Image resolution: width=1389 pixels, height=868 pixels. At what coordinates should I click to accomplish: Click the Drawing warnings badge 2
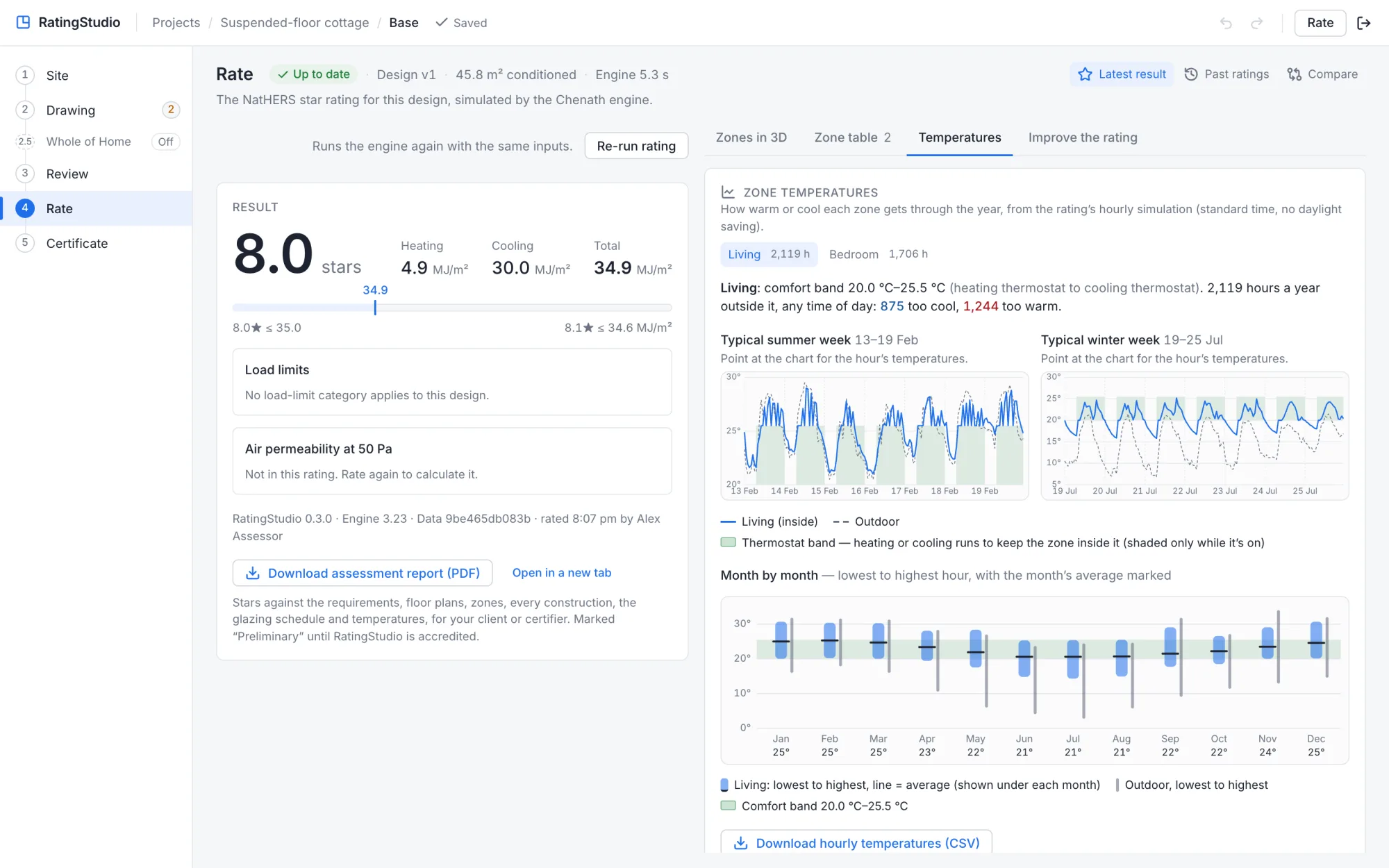(x=171, y=110)
